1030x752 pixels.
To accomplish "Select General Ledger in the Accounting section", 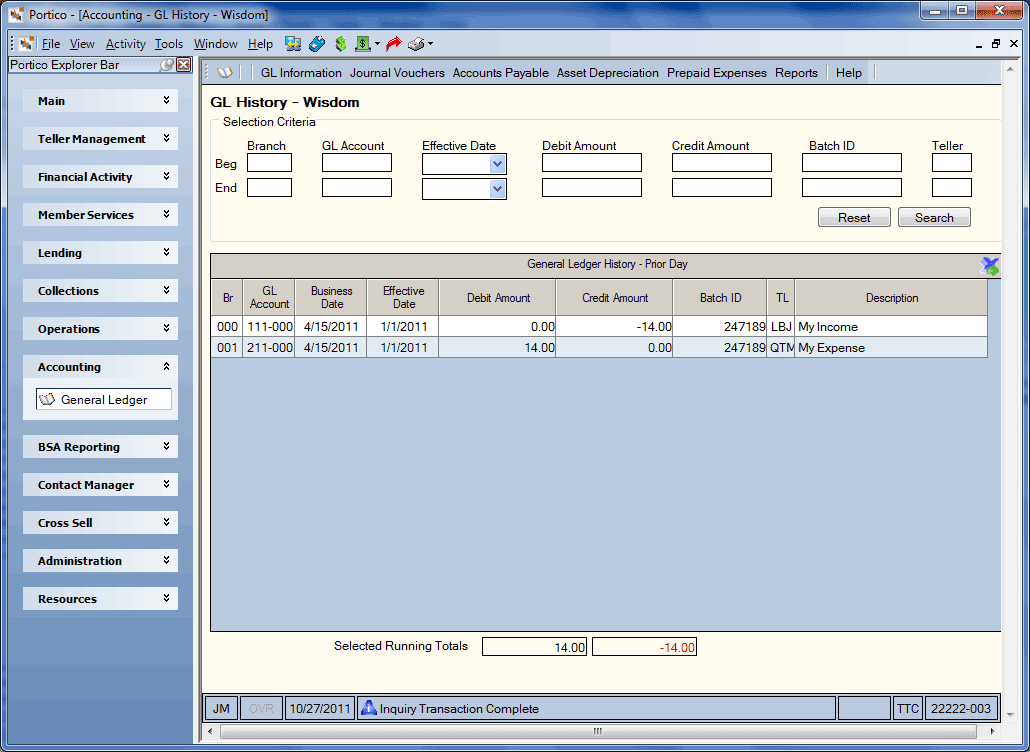I will pyautogui.click(x=104, y=399).
